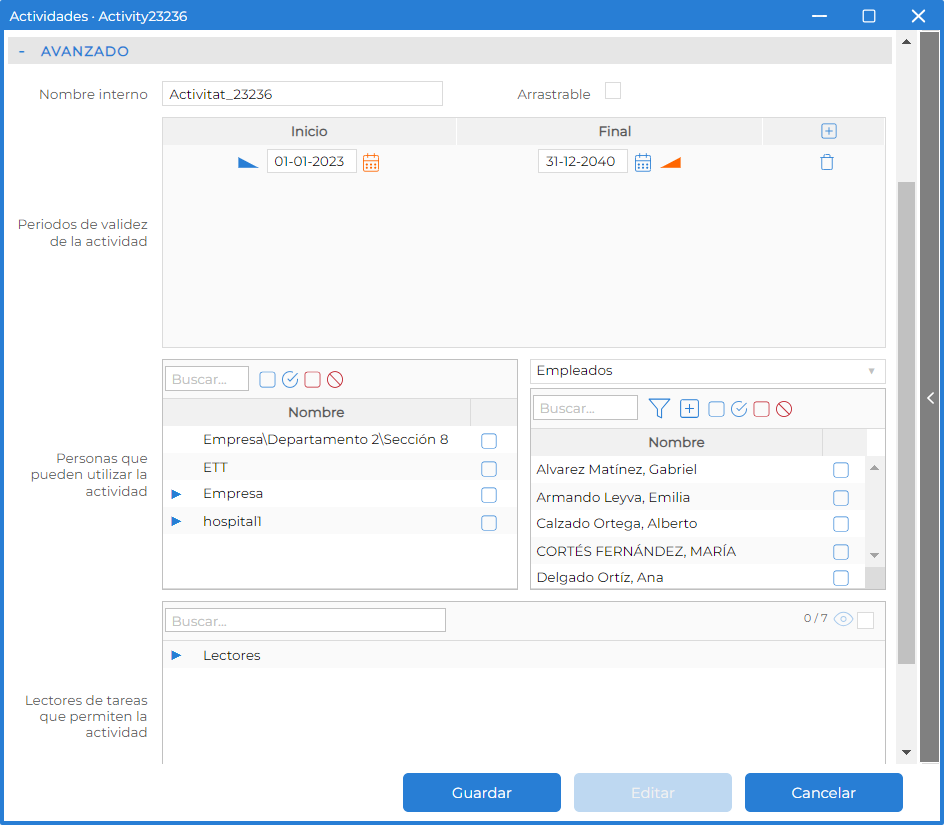Expand the hospital1 tree node
This screenshot has width=944, height=825.
176,521
